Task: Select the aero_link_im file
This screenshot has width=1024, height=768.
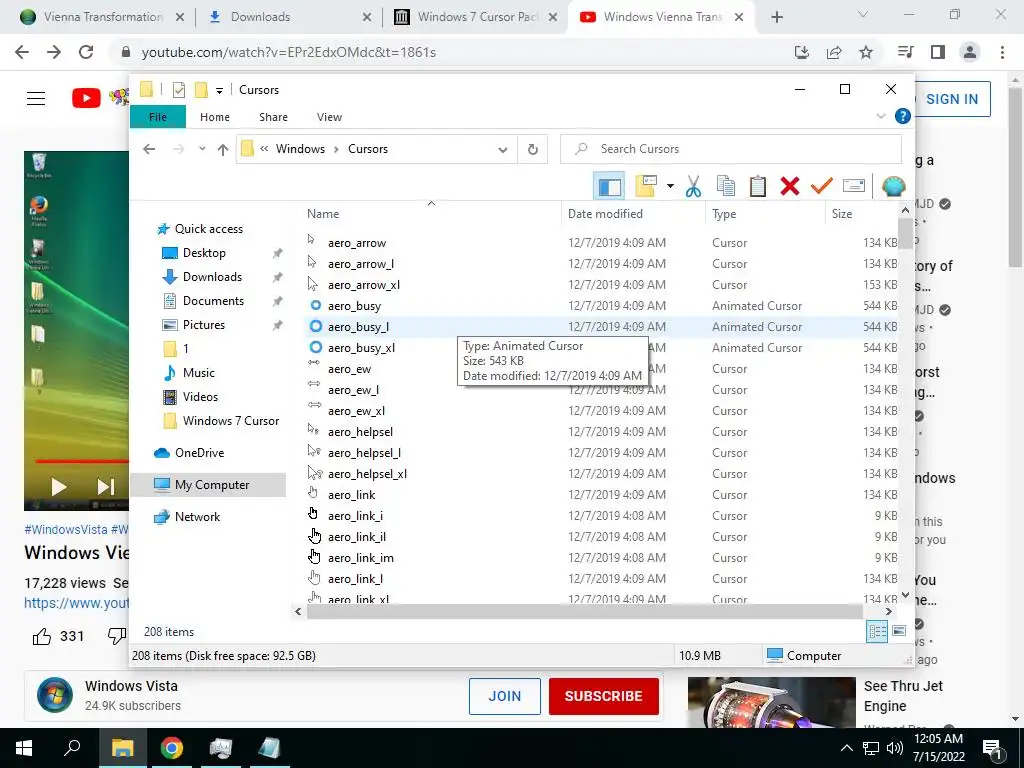Action: point(360,558)
